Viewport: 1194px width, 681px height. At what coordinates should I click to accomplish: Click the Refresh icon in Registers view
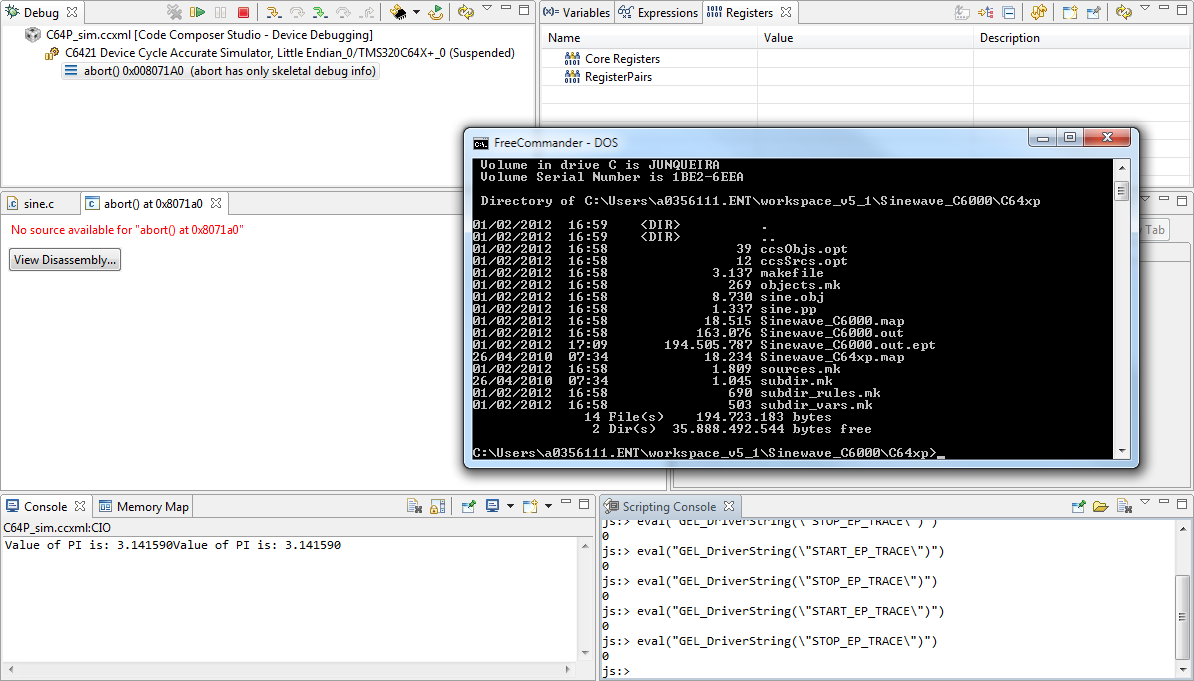(x=1123, y=12)
